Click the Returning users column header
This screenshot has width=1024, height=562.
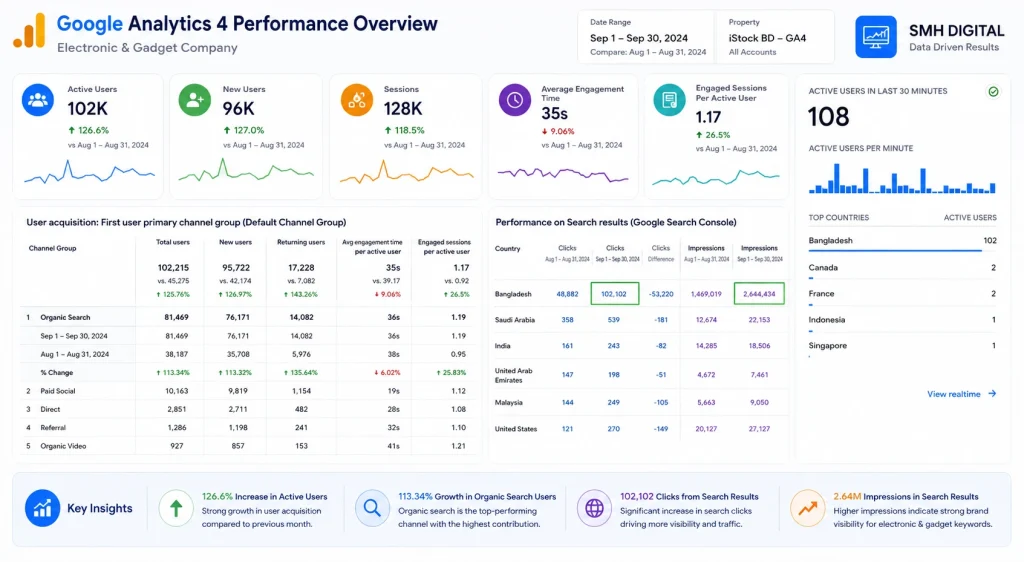[301, 242]
